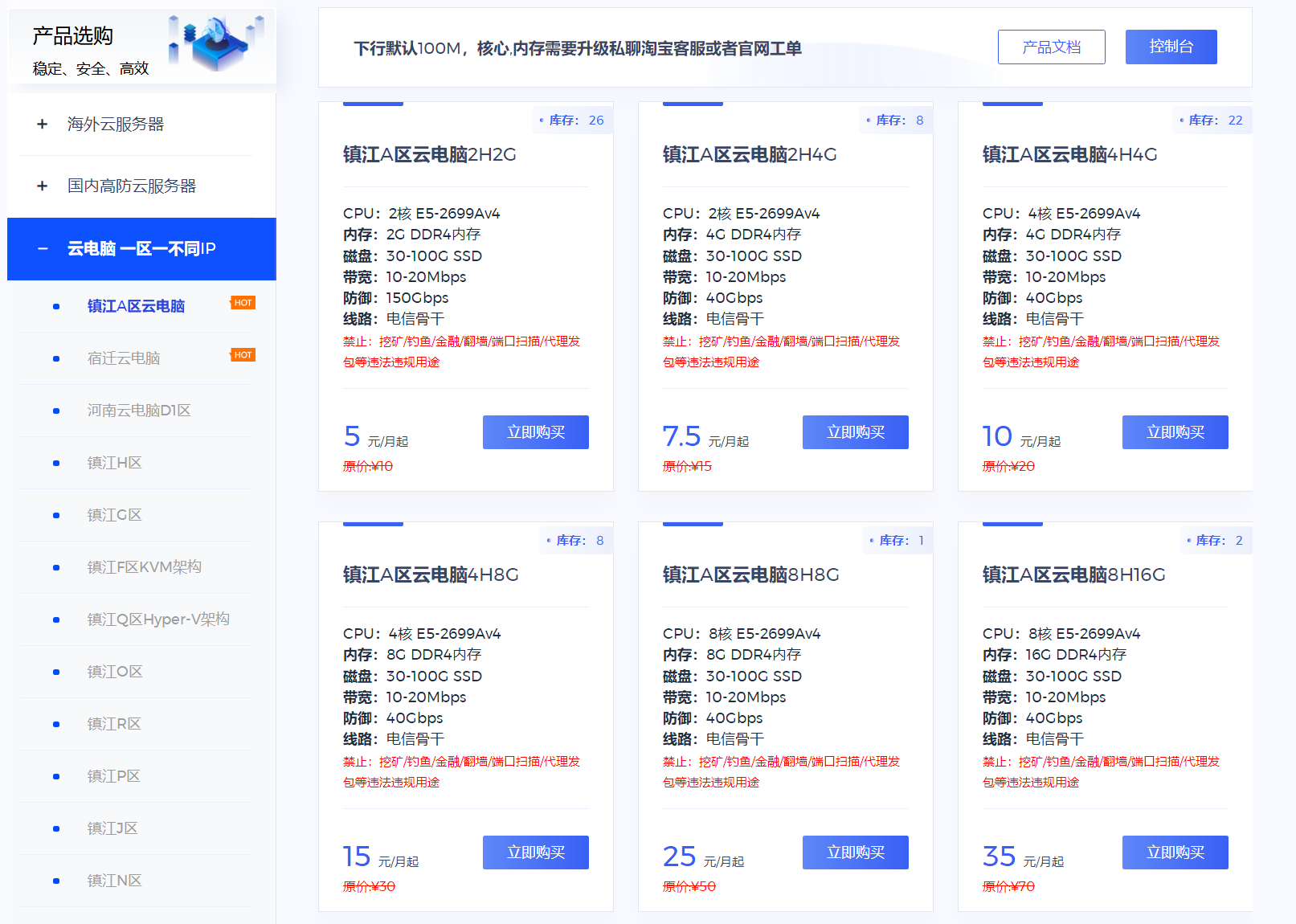Select 镇江Q区Hyper-V架构 in the sidebar
The width and height of the screenshot is (1296, 924).
click(x=158, y=619)
